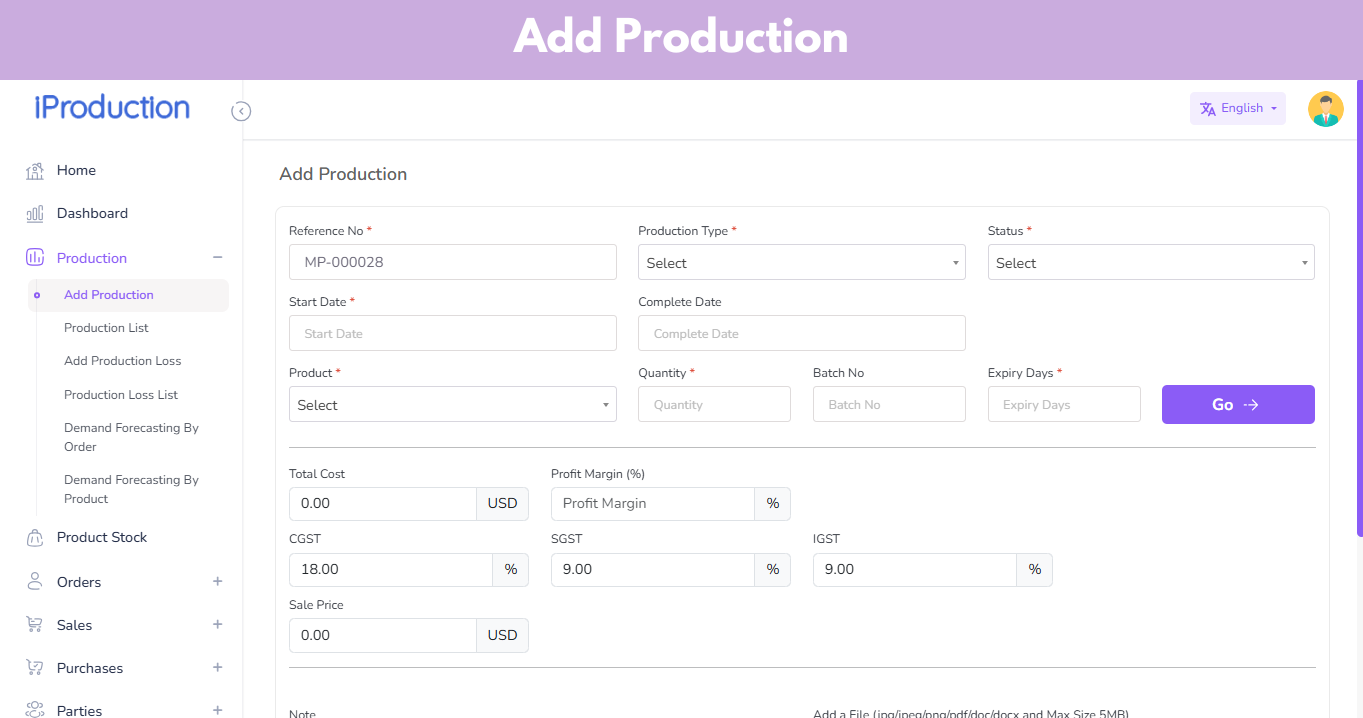
Task: Open Sales via the cart icon
Action: click(33, 624)
